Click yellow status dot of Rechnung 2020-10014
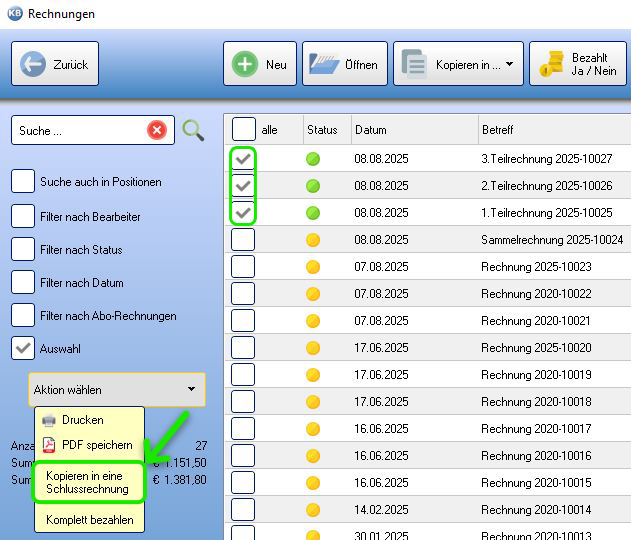 313,509
